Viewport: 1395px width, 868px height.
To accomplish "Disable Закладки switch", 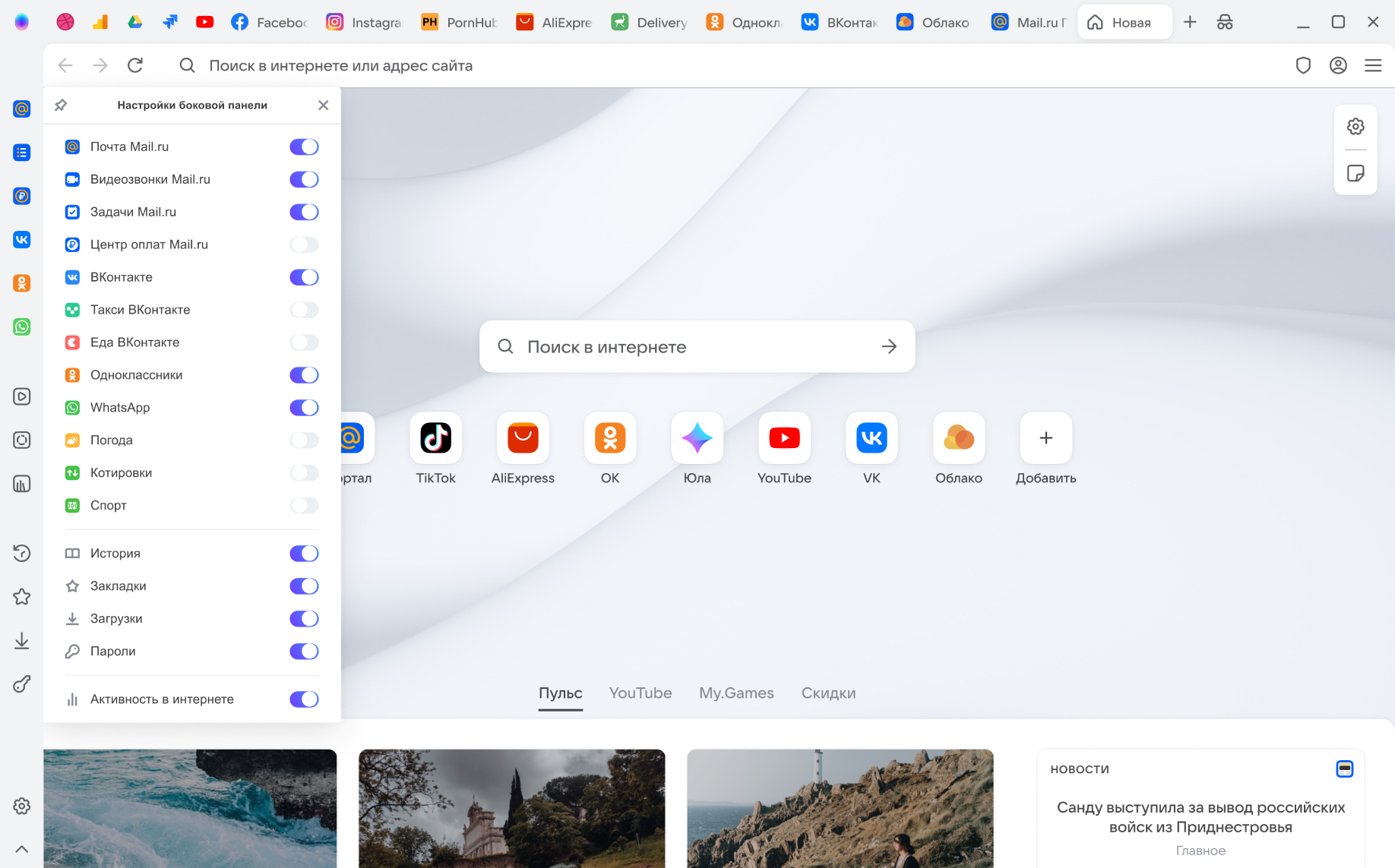I will click(304, 586).
